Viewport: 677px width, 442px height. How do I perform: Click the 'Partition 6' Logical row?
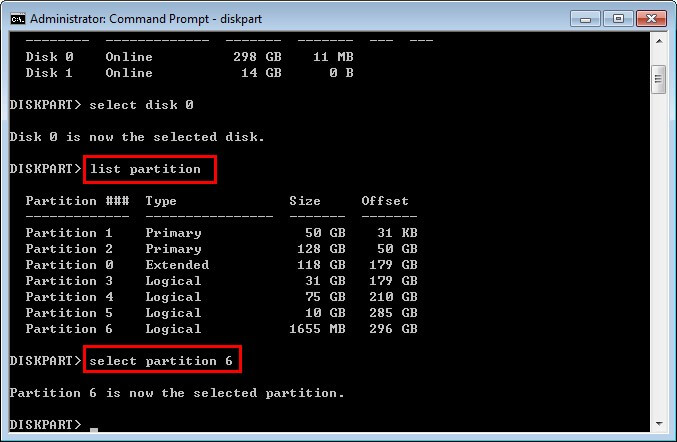220,329
